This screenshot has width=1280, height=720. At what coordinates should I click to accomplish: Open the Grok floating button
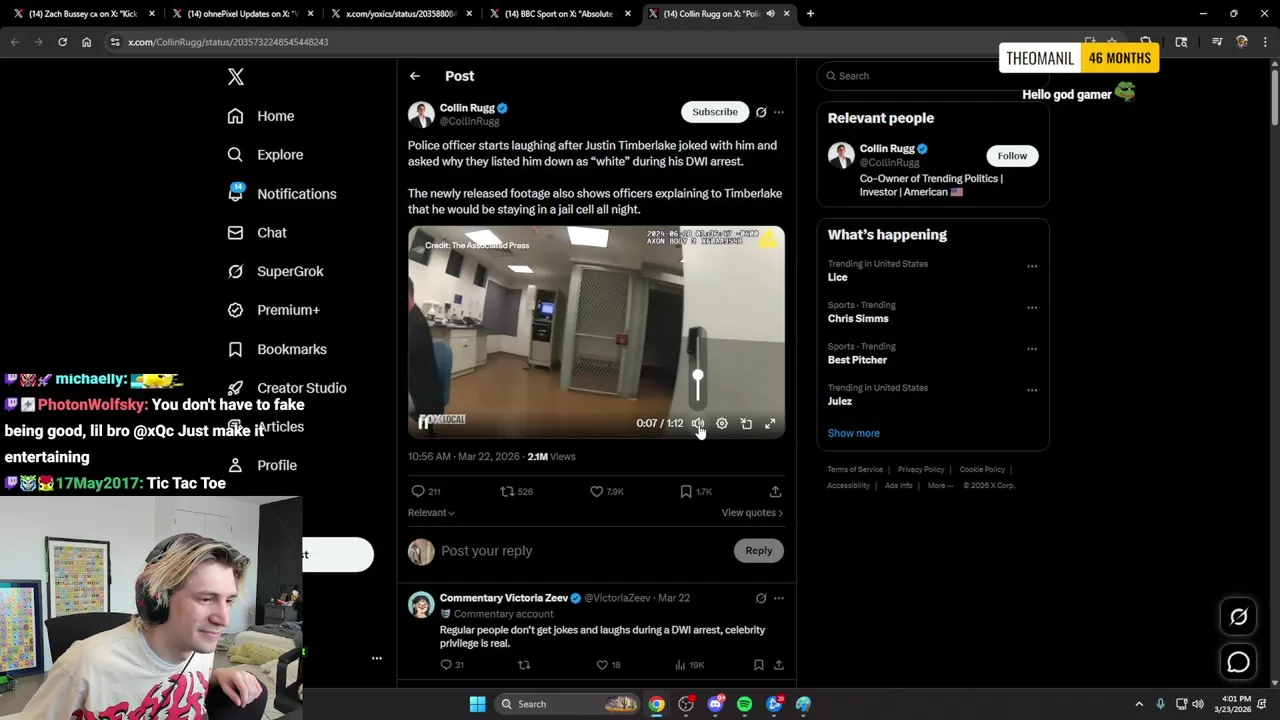[x=1238, y=617]
